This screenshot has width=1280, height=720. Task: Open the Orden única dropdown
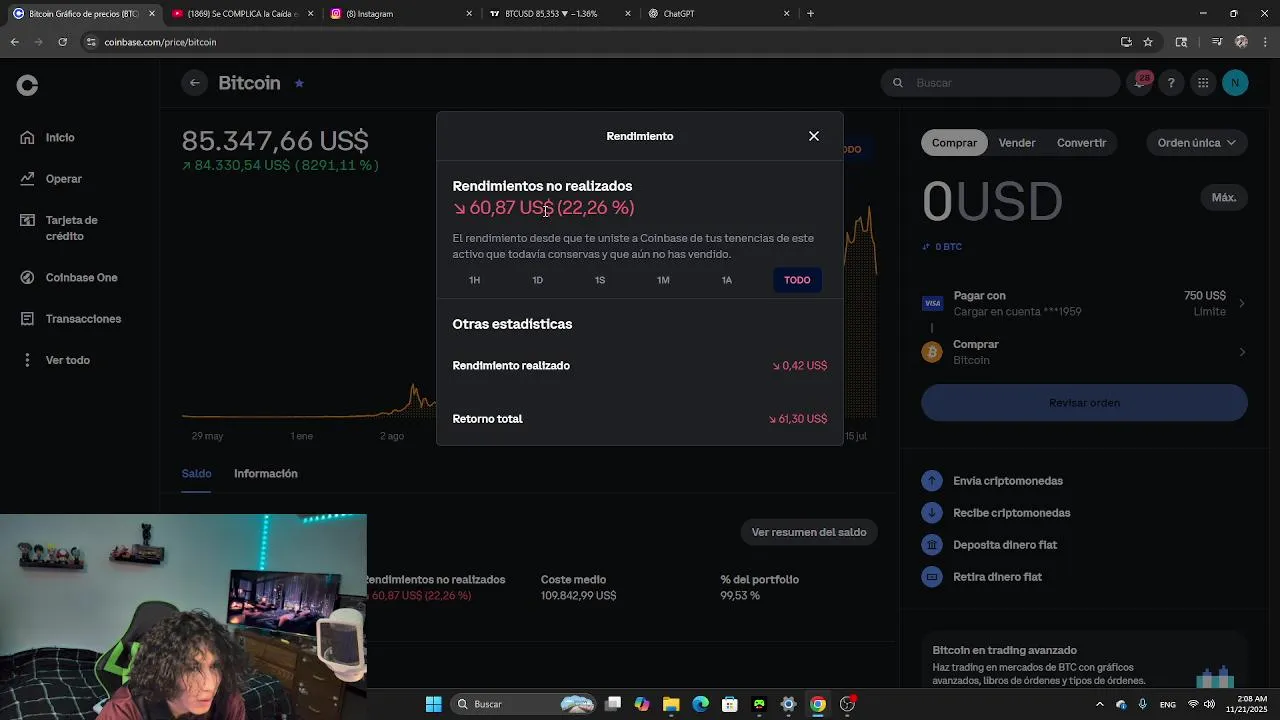click(1196, 143)
